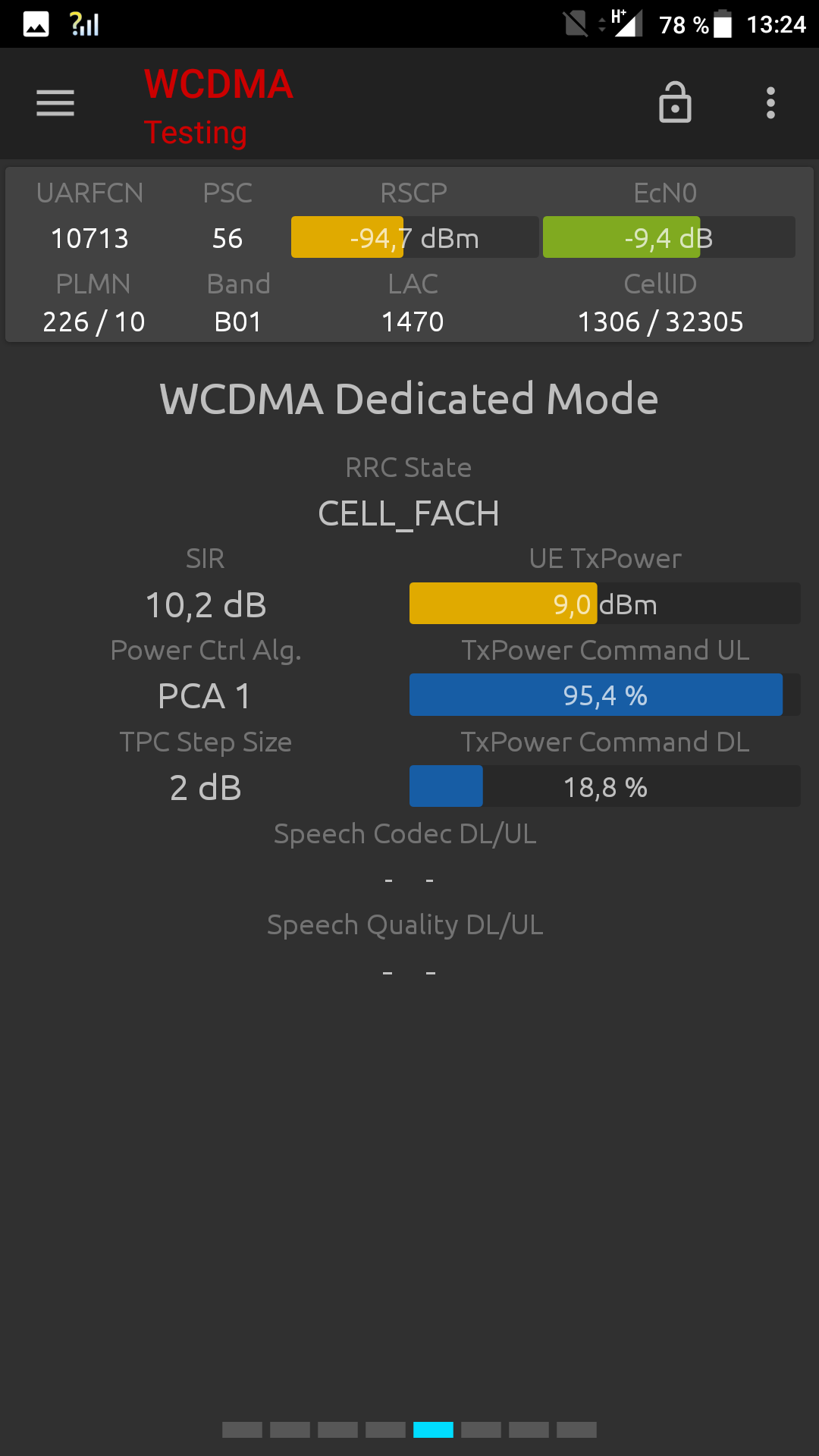The width and height of the screenshot is (819, 1456).
Task: Tap the WCDMA Testing title
Action: coord(218,107)
